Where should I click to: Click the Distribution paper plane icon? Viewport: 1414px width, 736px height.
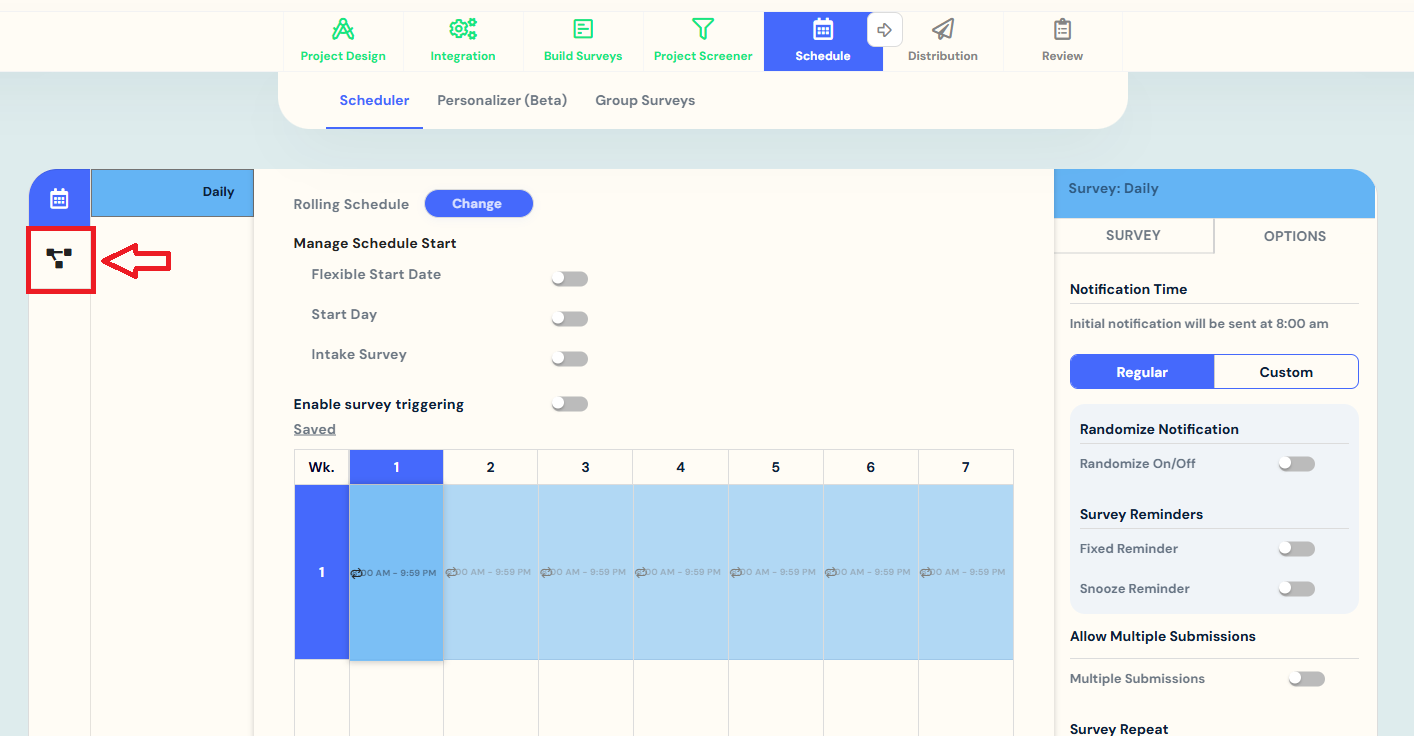[942, 29]
